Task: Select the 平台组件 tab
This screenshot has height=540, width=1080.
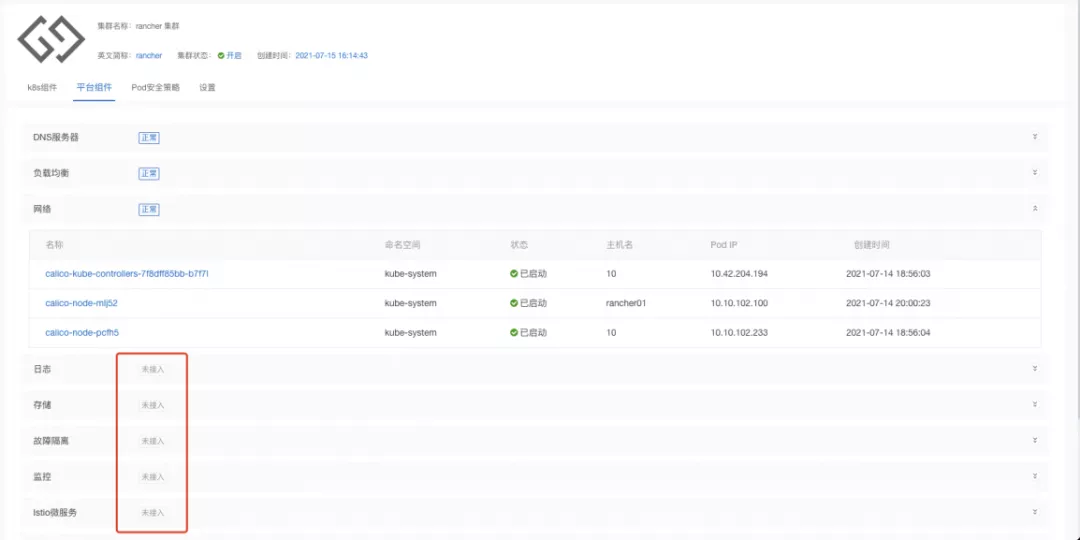Action: click(x=94, y=87)
